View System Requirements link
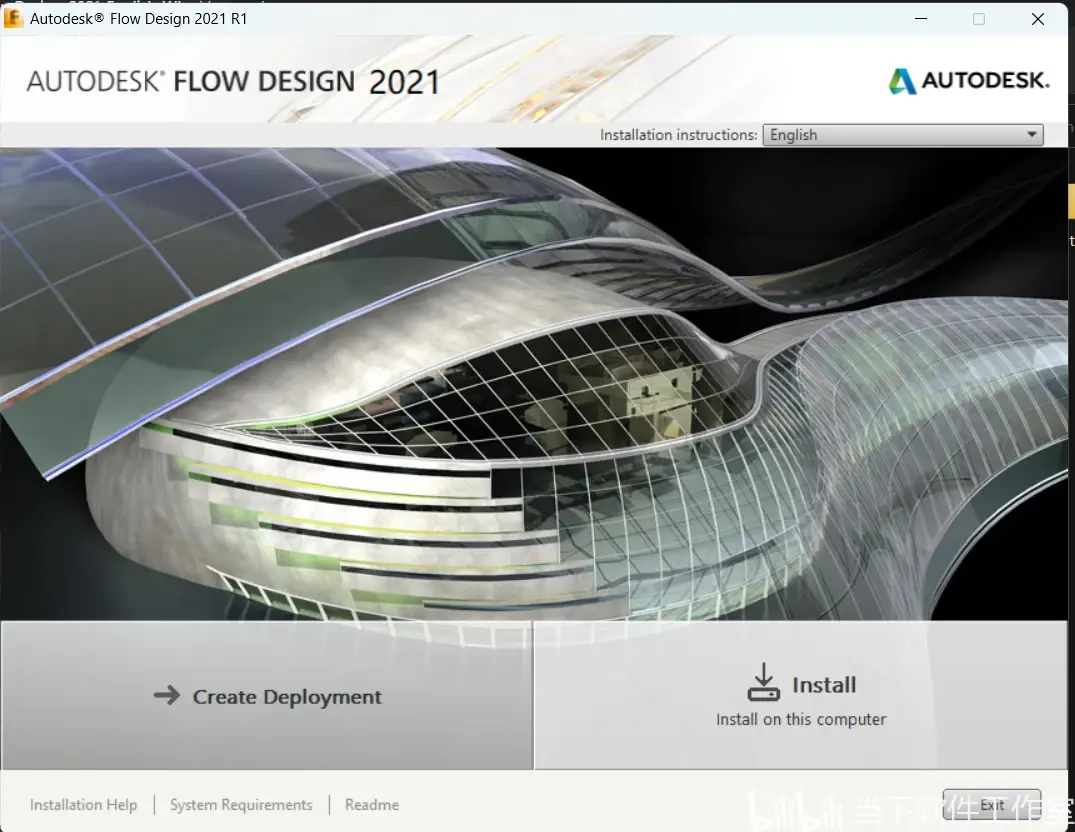 [241, 805]
